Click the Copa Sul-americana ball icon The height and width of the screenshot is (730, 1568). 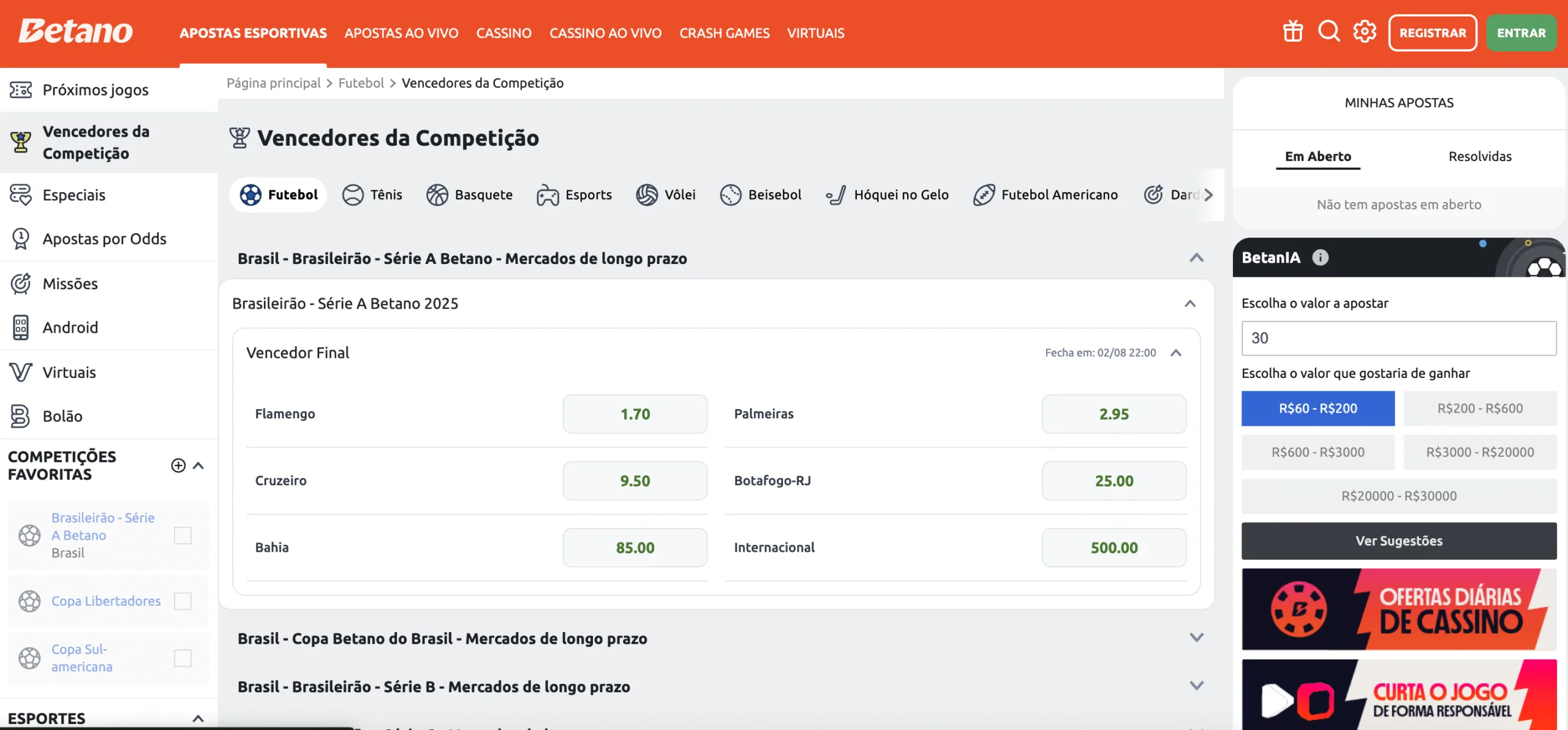tap(29, 658)
